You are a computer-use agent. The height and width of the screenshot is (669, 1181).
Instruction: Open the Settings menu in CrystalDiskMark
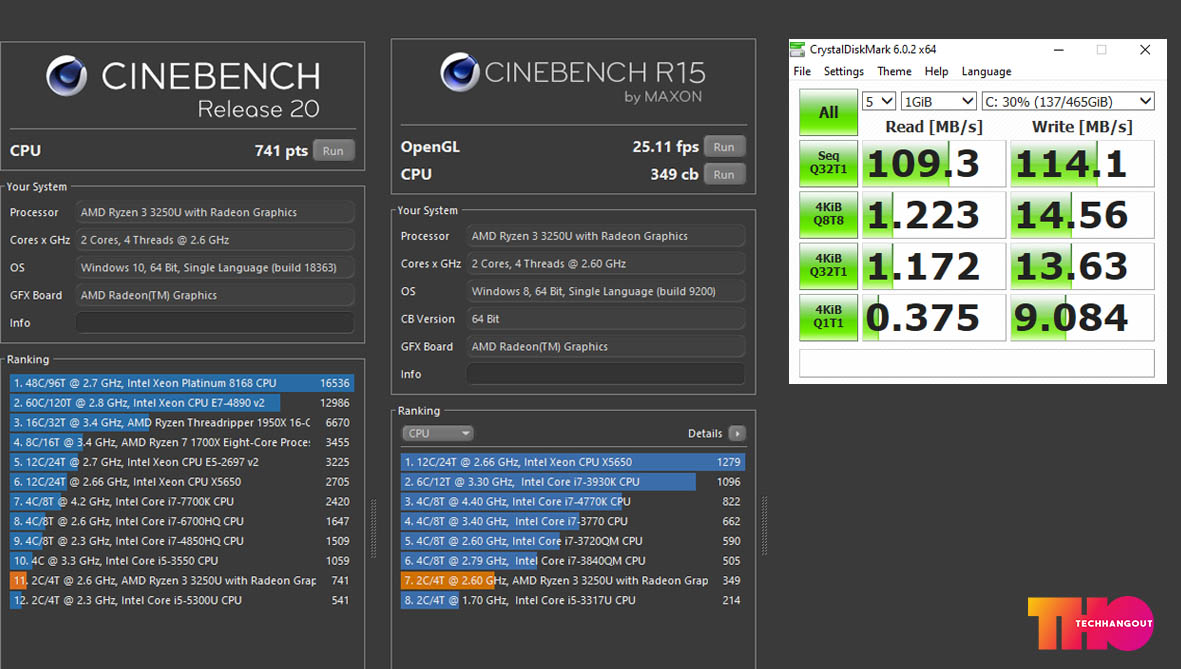click(x=844, y=72)
